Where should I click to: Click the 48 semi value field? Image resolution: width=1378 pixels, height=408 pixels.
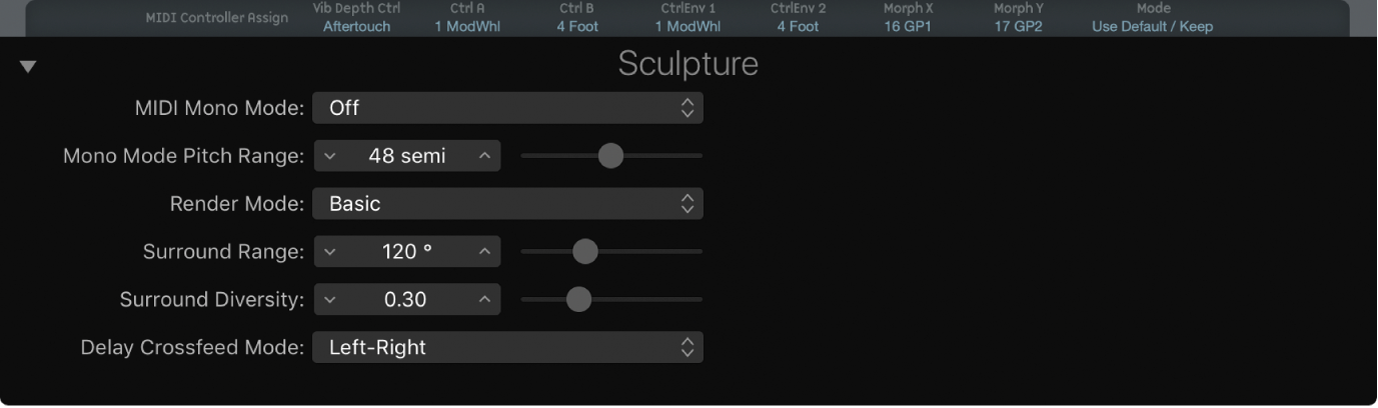point(407,156)
